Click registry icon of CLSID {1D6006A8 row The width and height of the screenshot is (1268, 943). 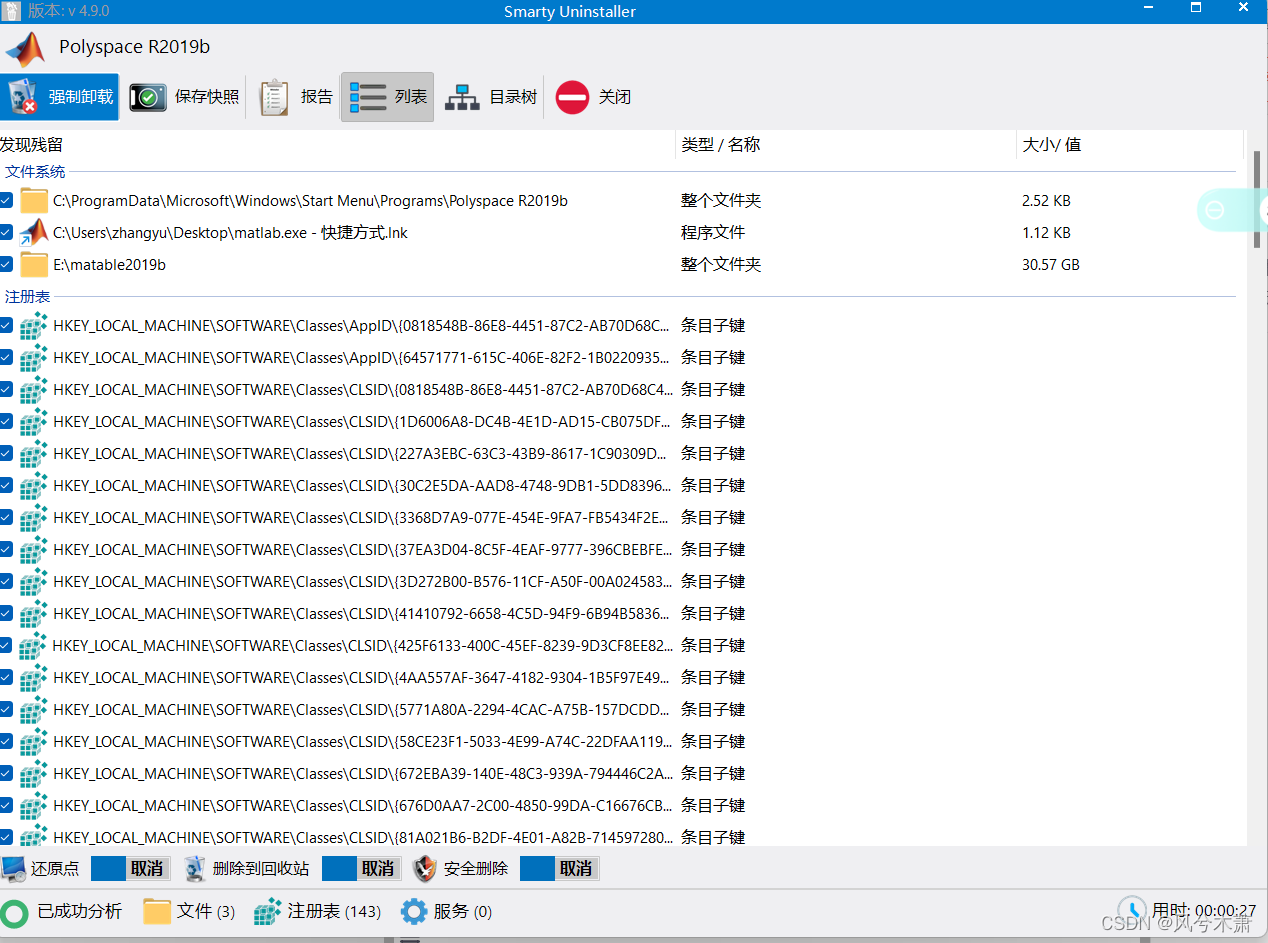coord(35,422)
